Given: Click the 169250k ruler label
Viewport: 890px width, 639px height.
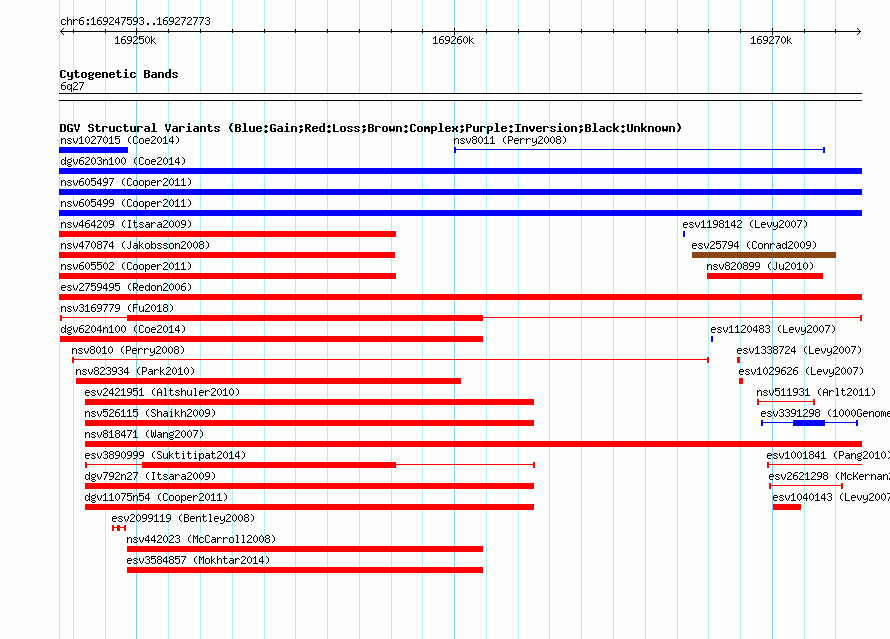Looking at the screenshot, I should 135,40.
